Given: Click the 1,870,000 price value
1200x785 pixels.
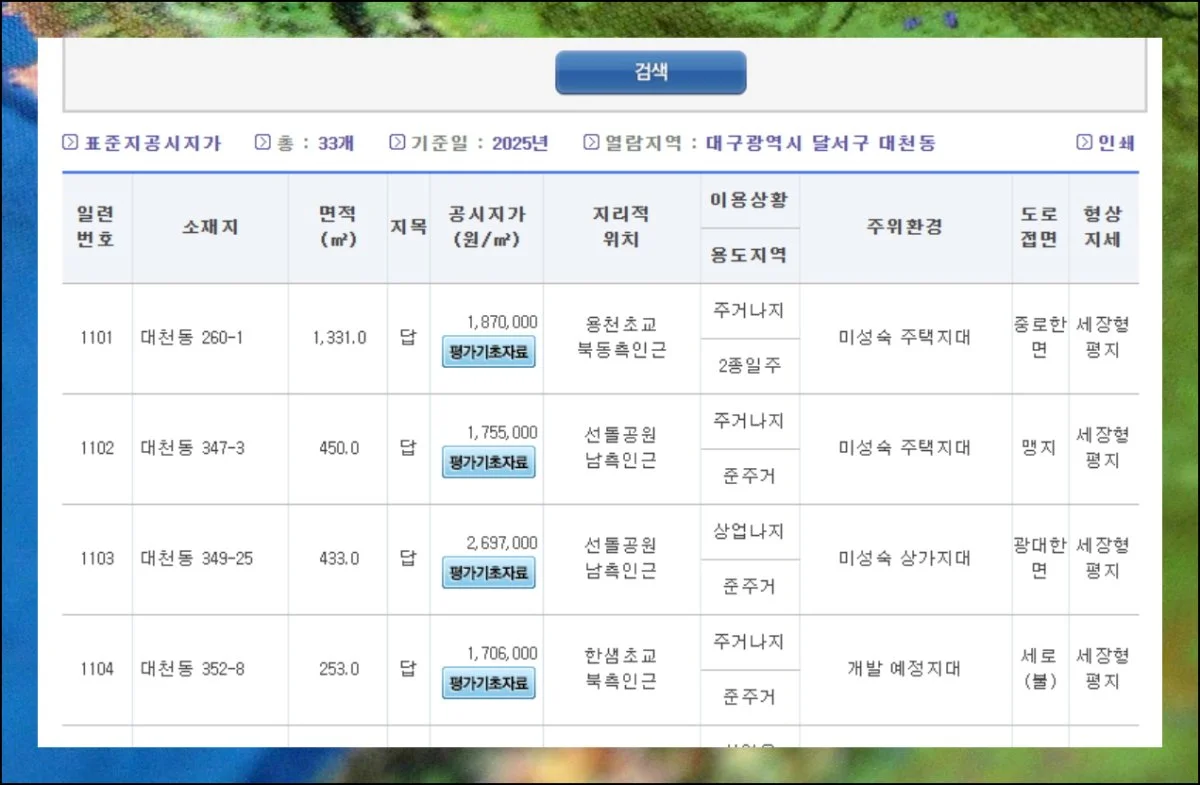Looking at the screenshot, I should (x=502, y=322).
